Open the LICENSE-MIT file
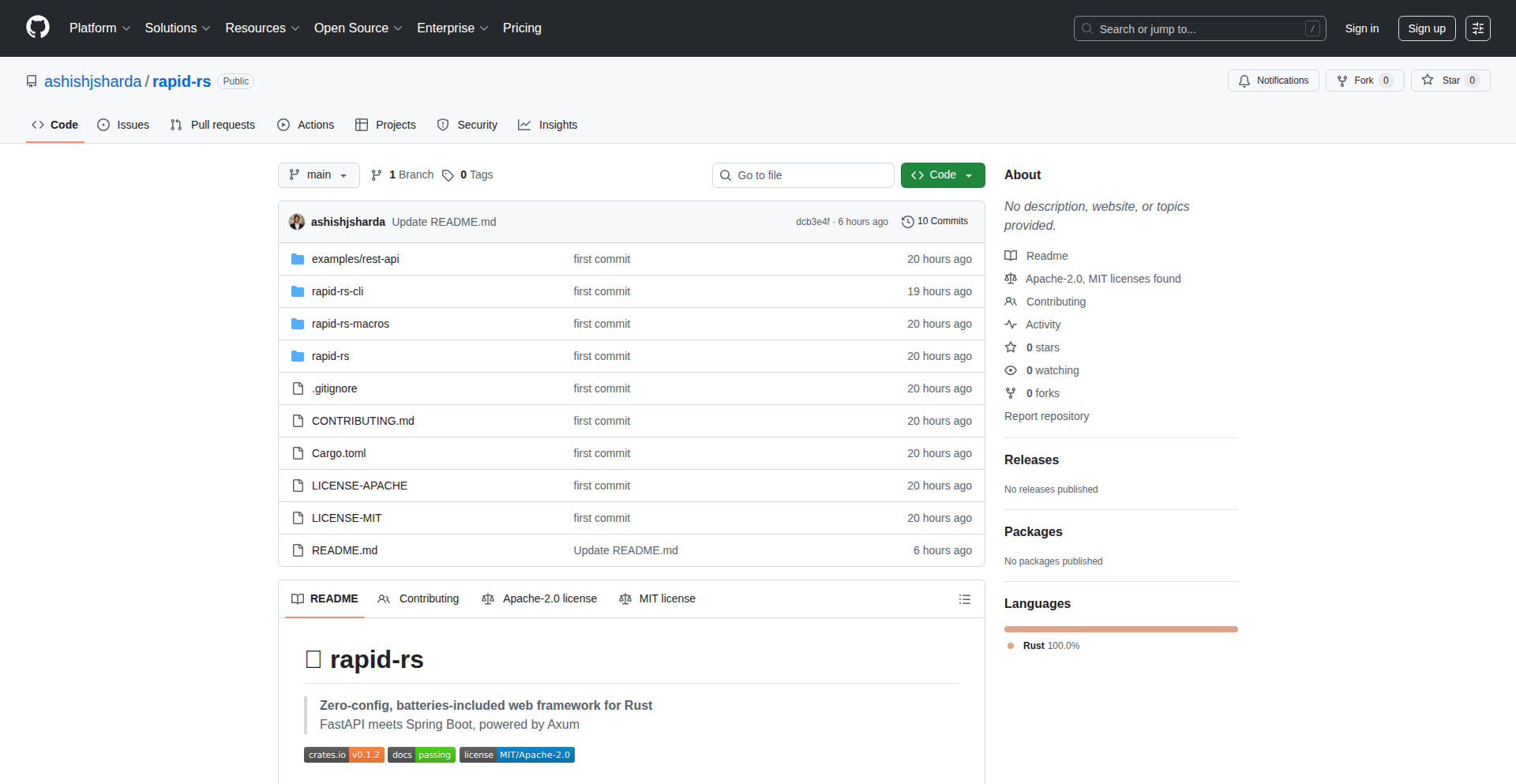This screenshot has width=1516, height=784. [347, 518]
